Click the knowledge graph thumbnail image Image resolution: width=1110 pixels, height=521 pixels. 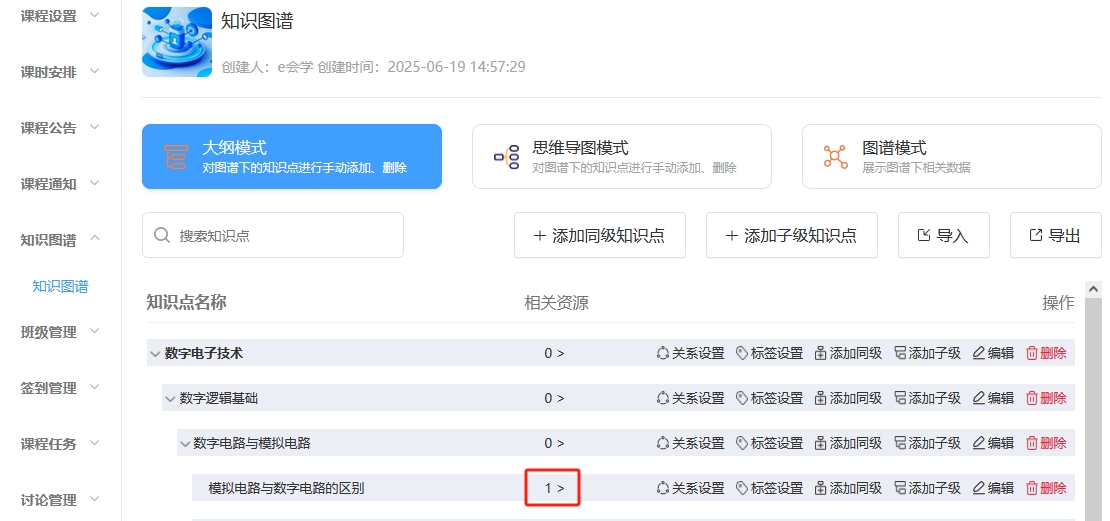click(x=177, y=43)
